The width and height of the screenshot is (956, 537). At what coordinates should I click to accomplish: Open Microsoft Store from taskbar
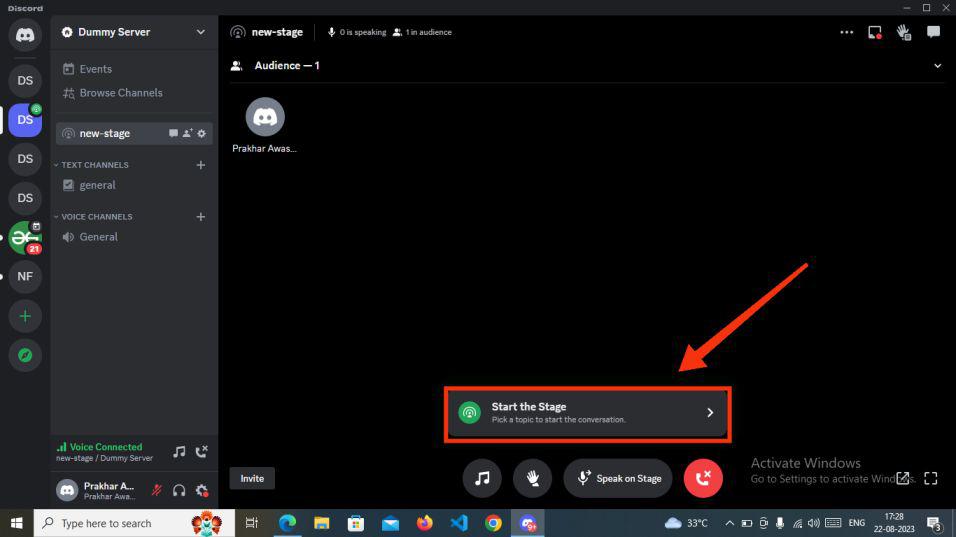355,523
